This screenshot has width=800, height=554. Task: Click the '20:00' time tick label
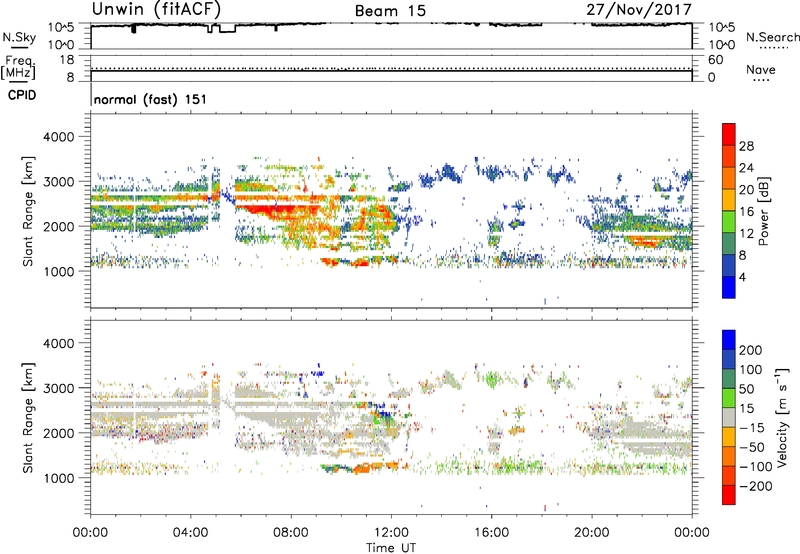[x=592, y=533]
